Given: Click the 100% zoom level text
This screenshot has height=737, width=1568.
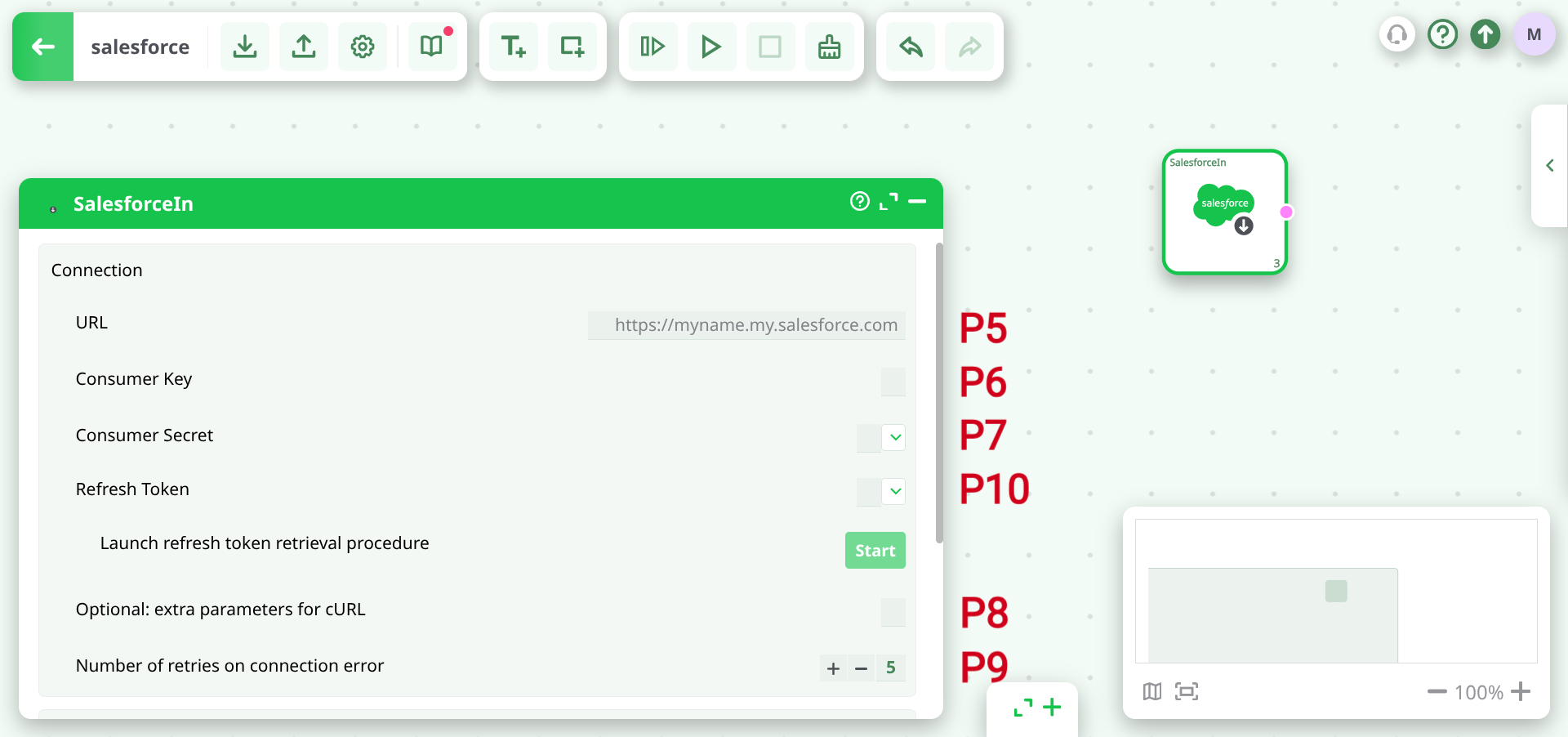Looking at the screenshot, I should coord(1479,693).
